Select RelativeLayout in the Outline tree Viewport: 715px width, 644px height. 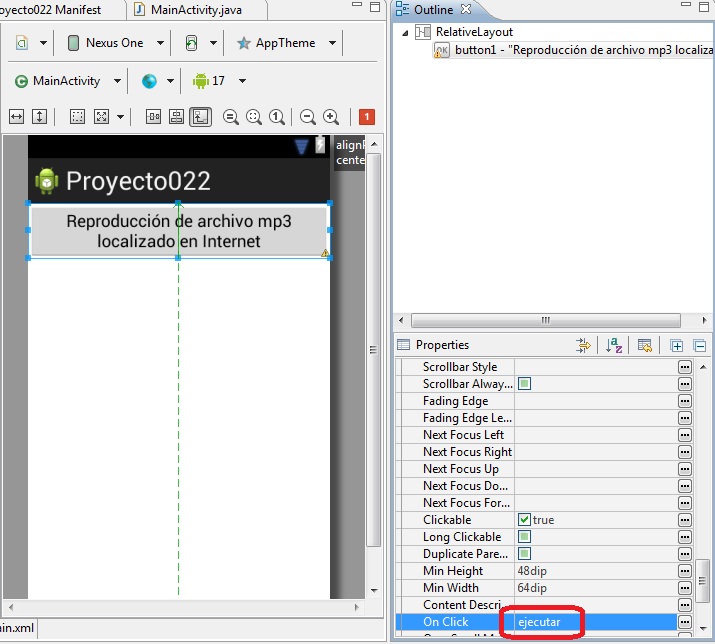[474, 32]
